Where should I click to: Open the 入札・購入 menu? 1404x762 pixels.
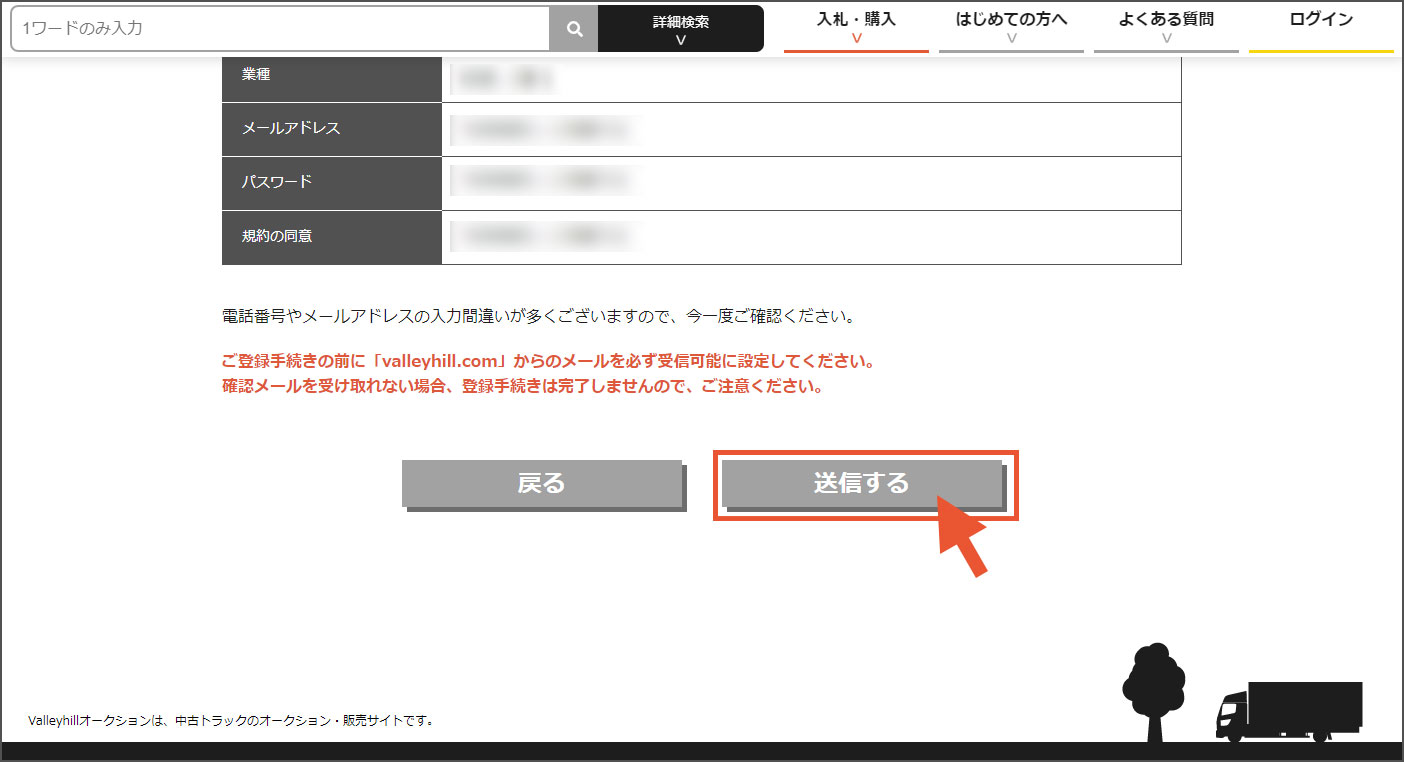(856, 28)
